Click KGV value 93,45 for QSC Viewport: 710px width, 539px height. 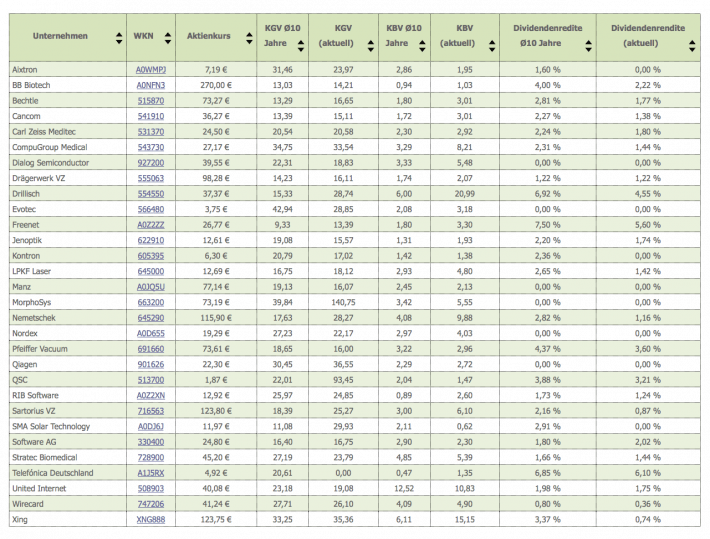343,380
